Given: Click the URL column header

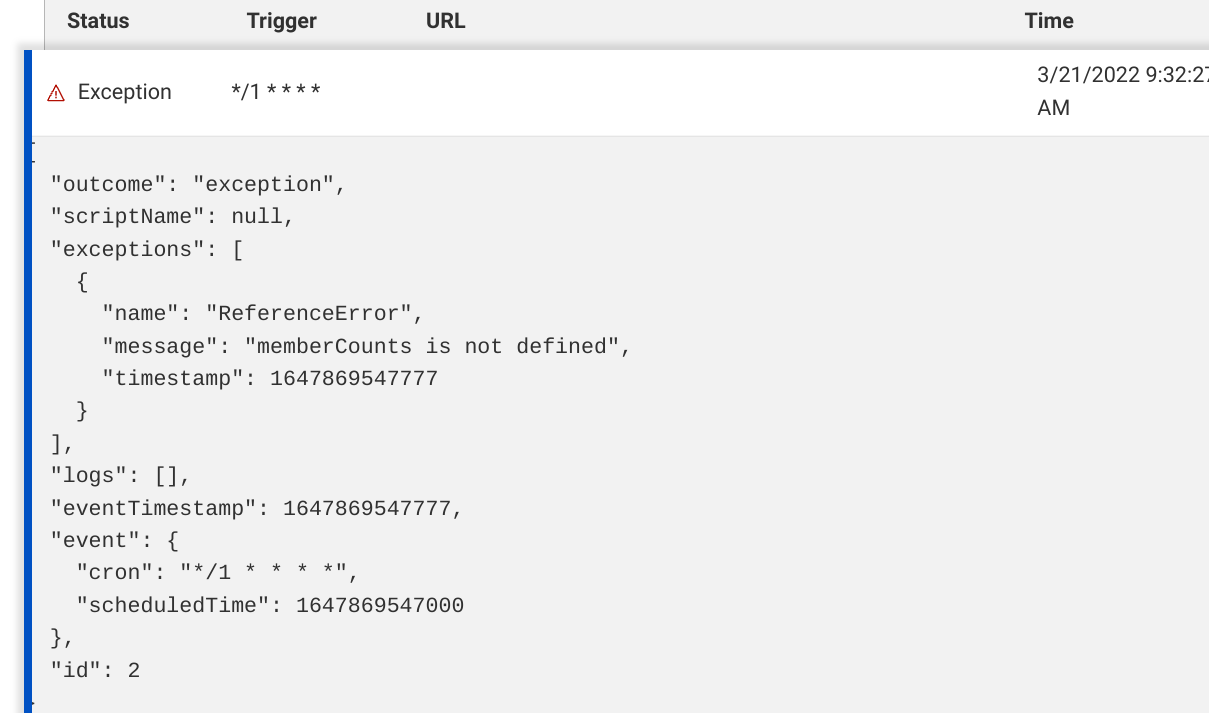Looking at the screenshot, I should (x=445, y=20).
